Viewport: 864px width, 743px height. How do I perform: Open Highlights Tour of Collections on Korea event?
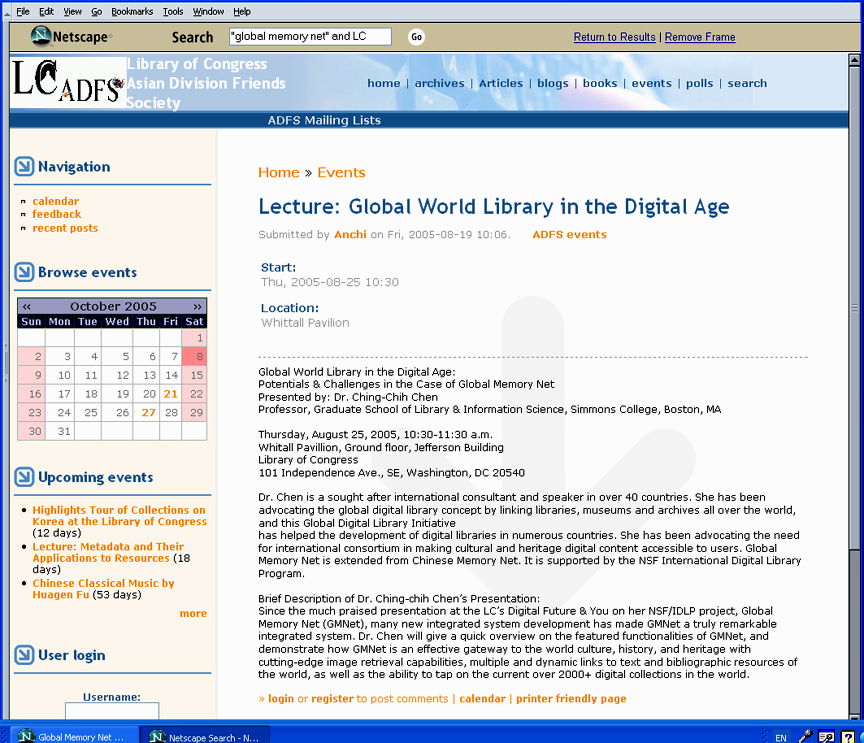(120, 516)
